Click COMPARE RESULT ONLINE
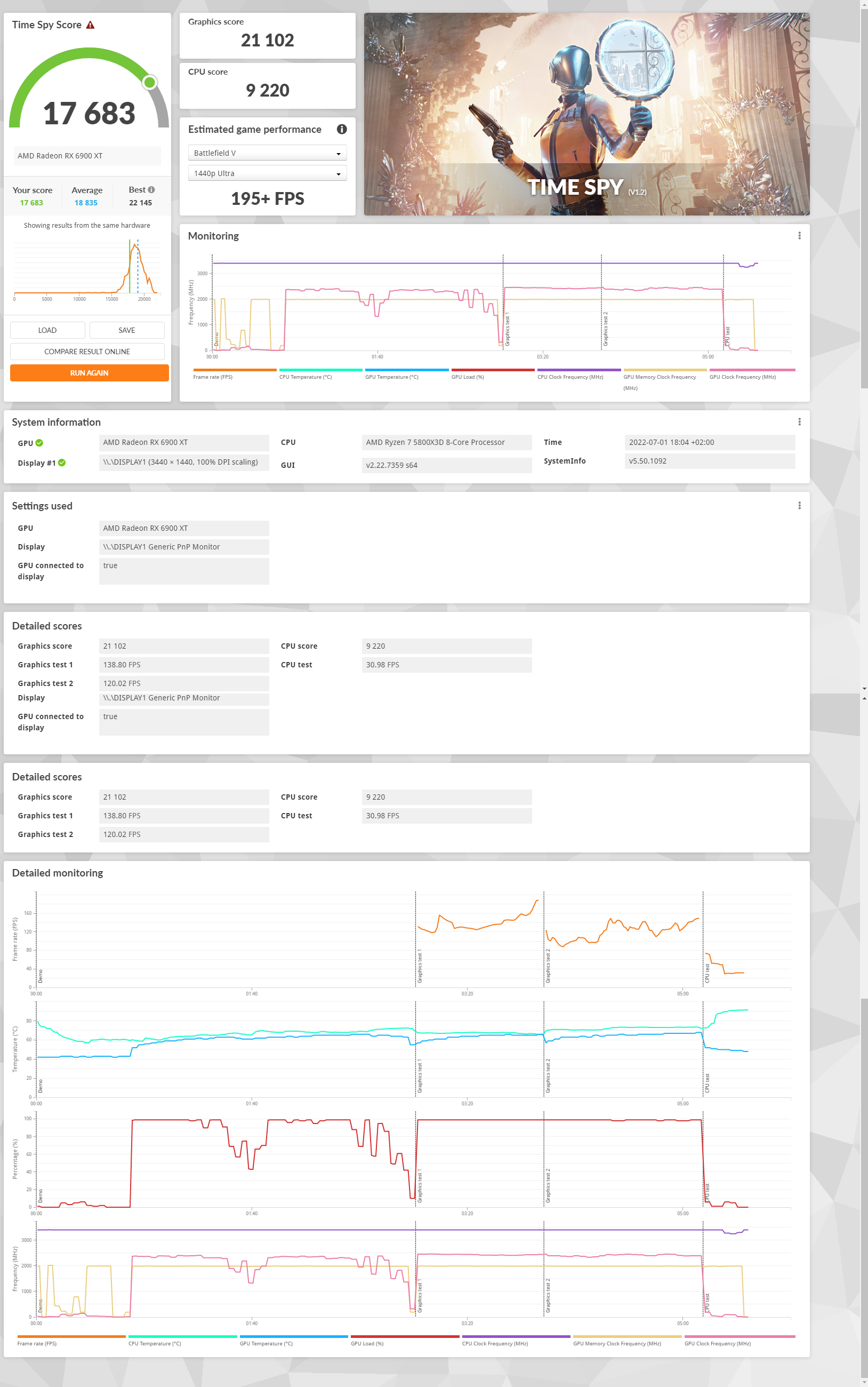This screenshot has width=868, height=1387. (x=87, y=352)
